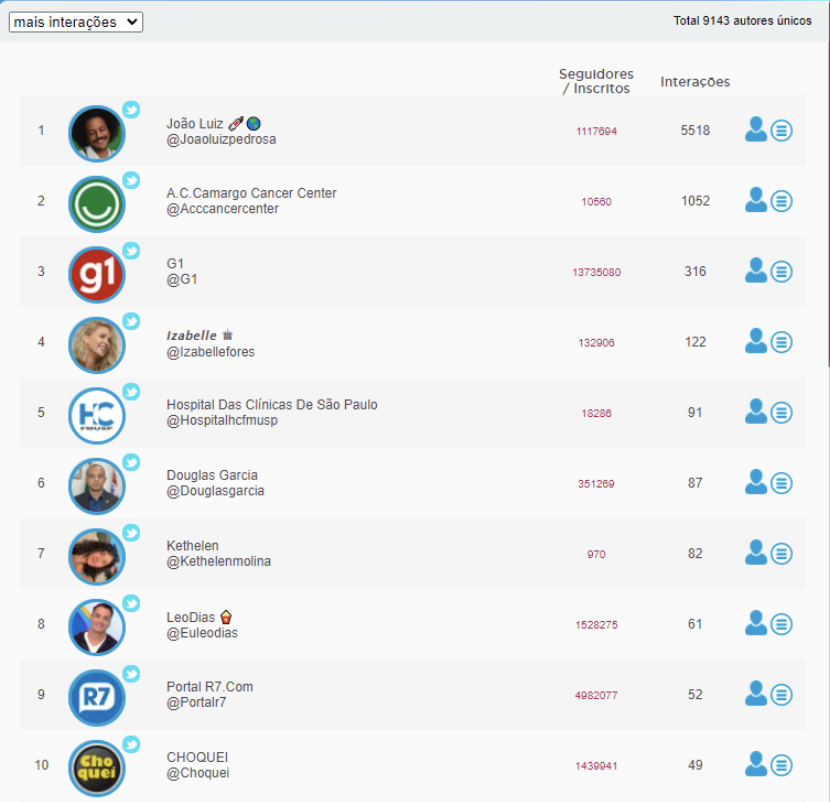Screen dimensions: 830x802
Task: Open profile icon for G1 row
Action: click(755, 271)
